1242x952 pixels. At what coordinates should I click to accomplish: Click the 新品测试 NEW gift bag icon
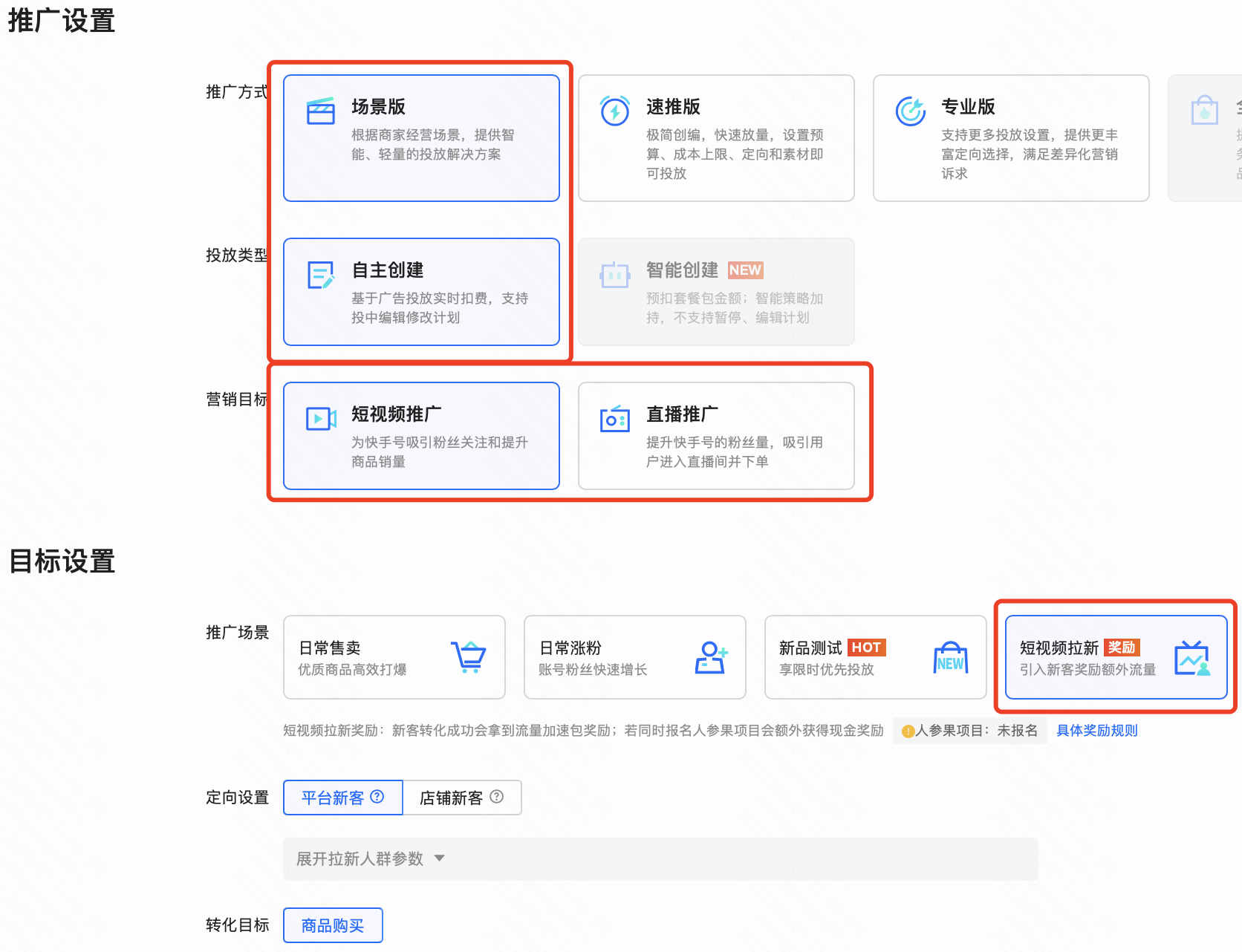tap(950, 657)
